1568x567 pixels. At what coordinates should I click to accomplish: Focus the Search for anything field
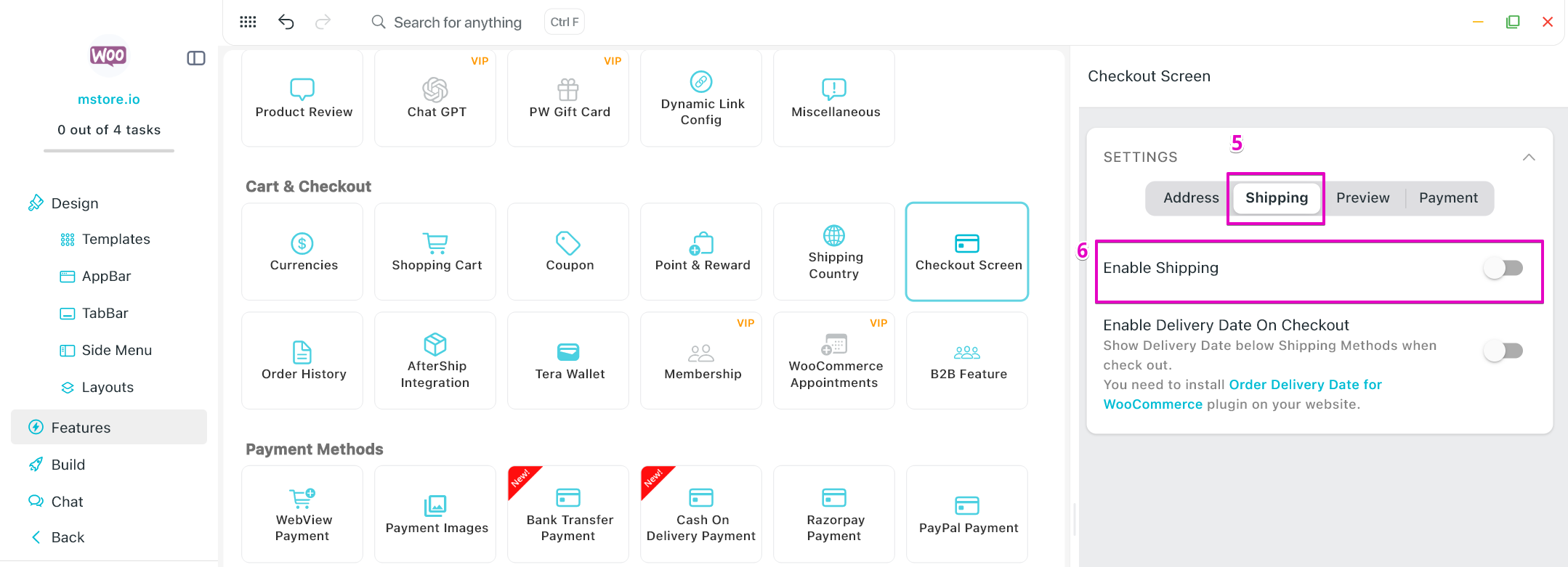point(457,23)
